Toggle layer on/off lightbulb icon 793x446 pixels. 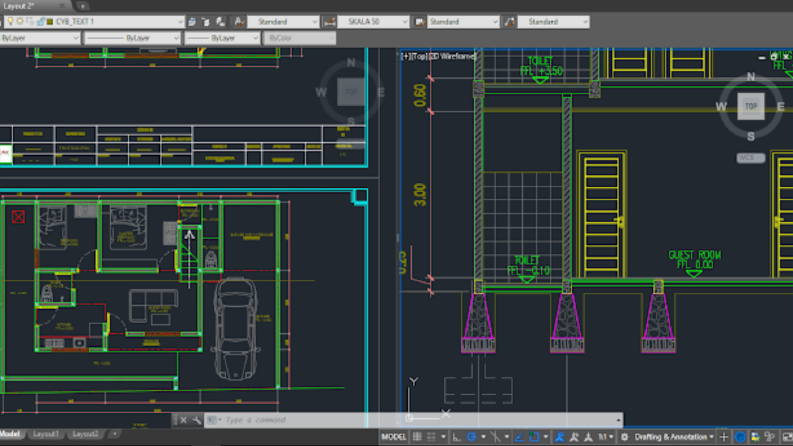[10, 22]
